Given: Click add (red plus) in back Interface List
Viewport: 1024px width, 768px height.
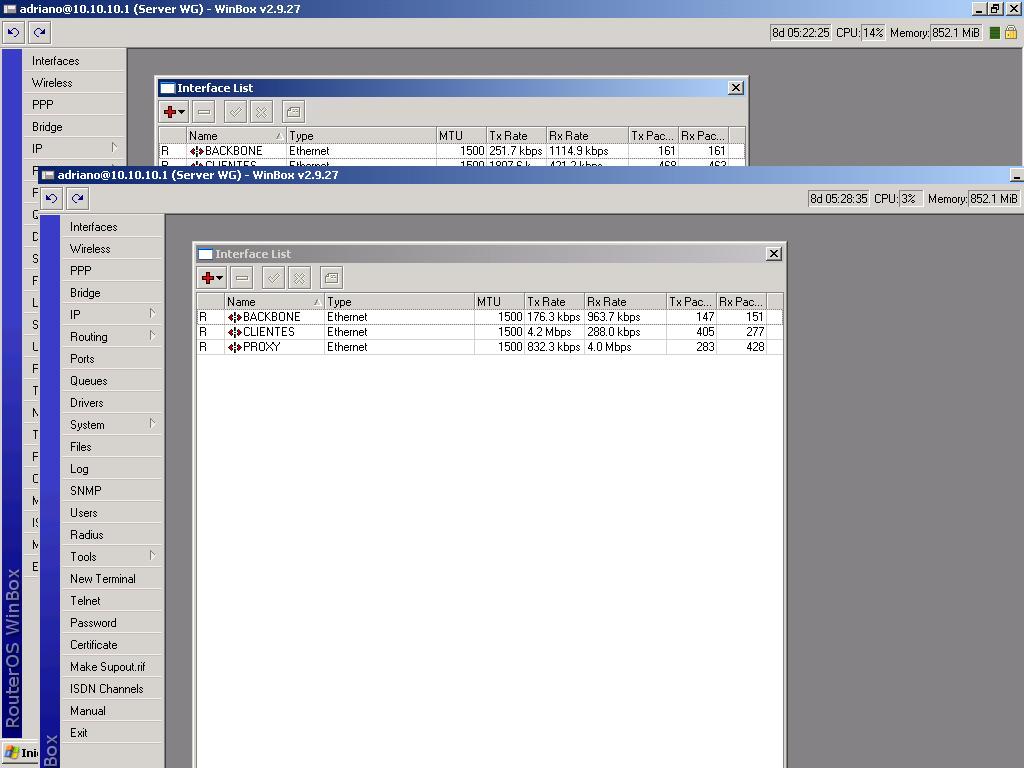Looking at the screenshot, I should (174, 112).
